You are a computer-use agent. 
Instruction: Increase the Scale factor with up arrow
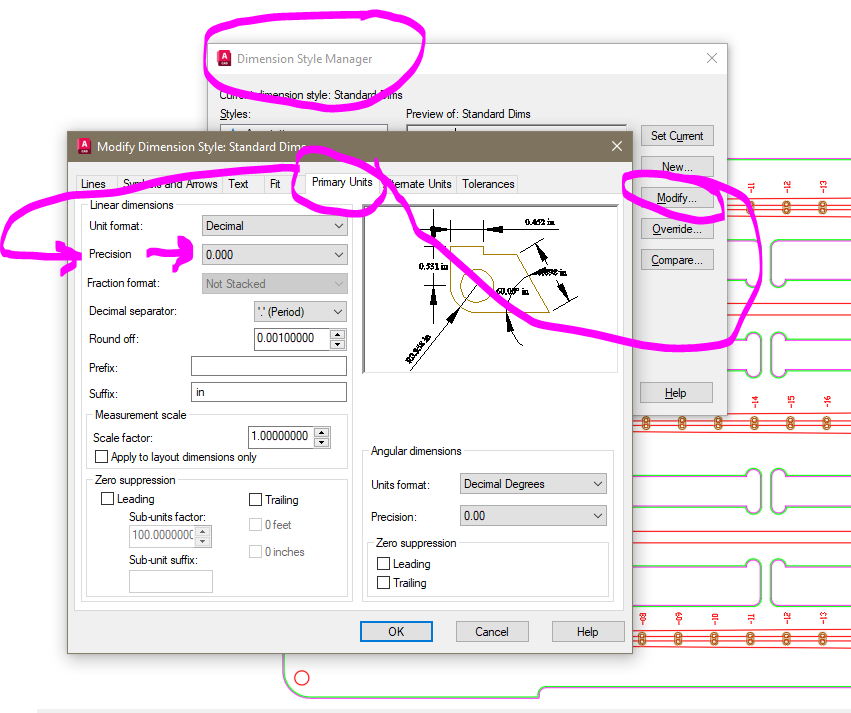(x=322, y=432)
